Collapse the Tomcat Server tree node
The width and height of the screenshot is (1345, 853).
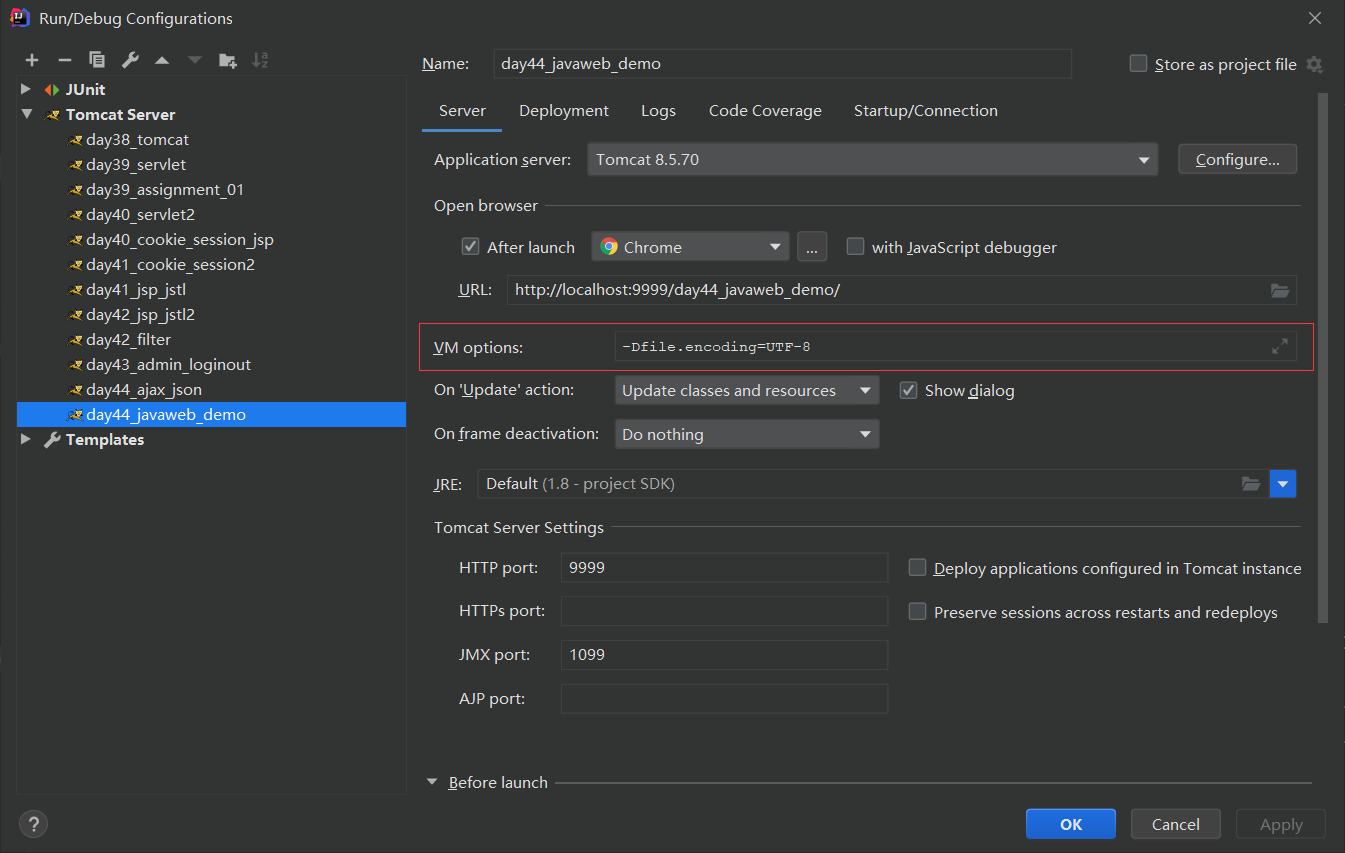[x=26, y=114]
